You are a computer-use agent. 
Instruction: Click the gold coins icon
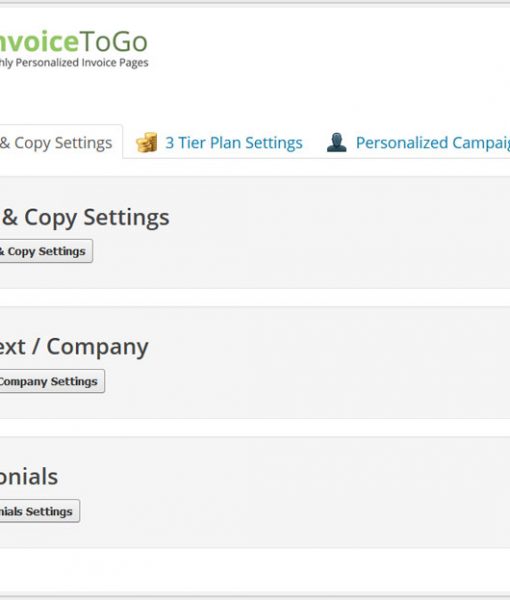[x=146, y=142]
